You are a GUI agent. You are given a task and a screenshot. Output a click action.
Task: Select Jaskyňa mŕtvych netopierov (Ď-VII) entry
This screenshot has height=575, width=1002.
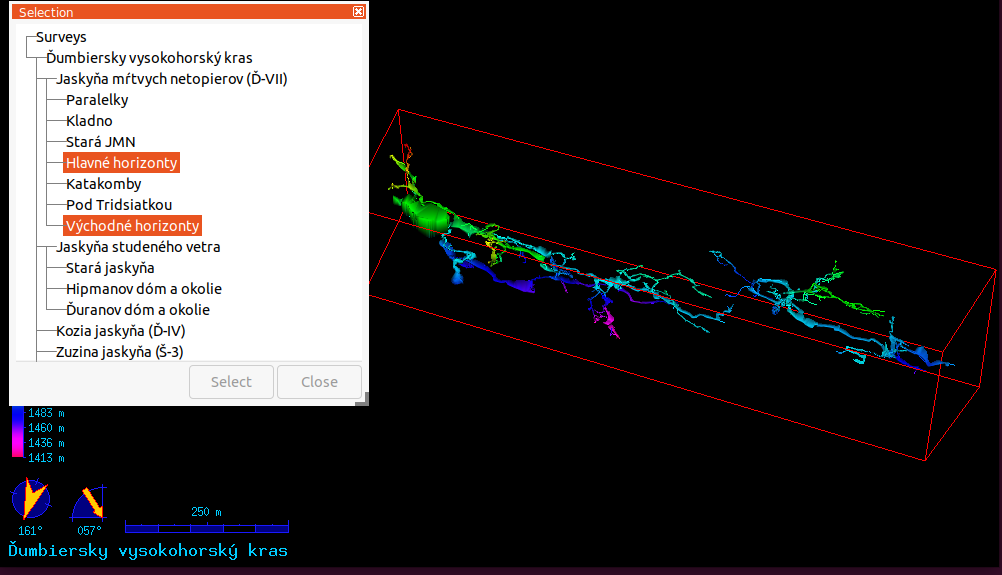(x=171, y=79)
